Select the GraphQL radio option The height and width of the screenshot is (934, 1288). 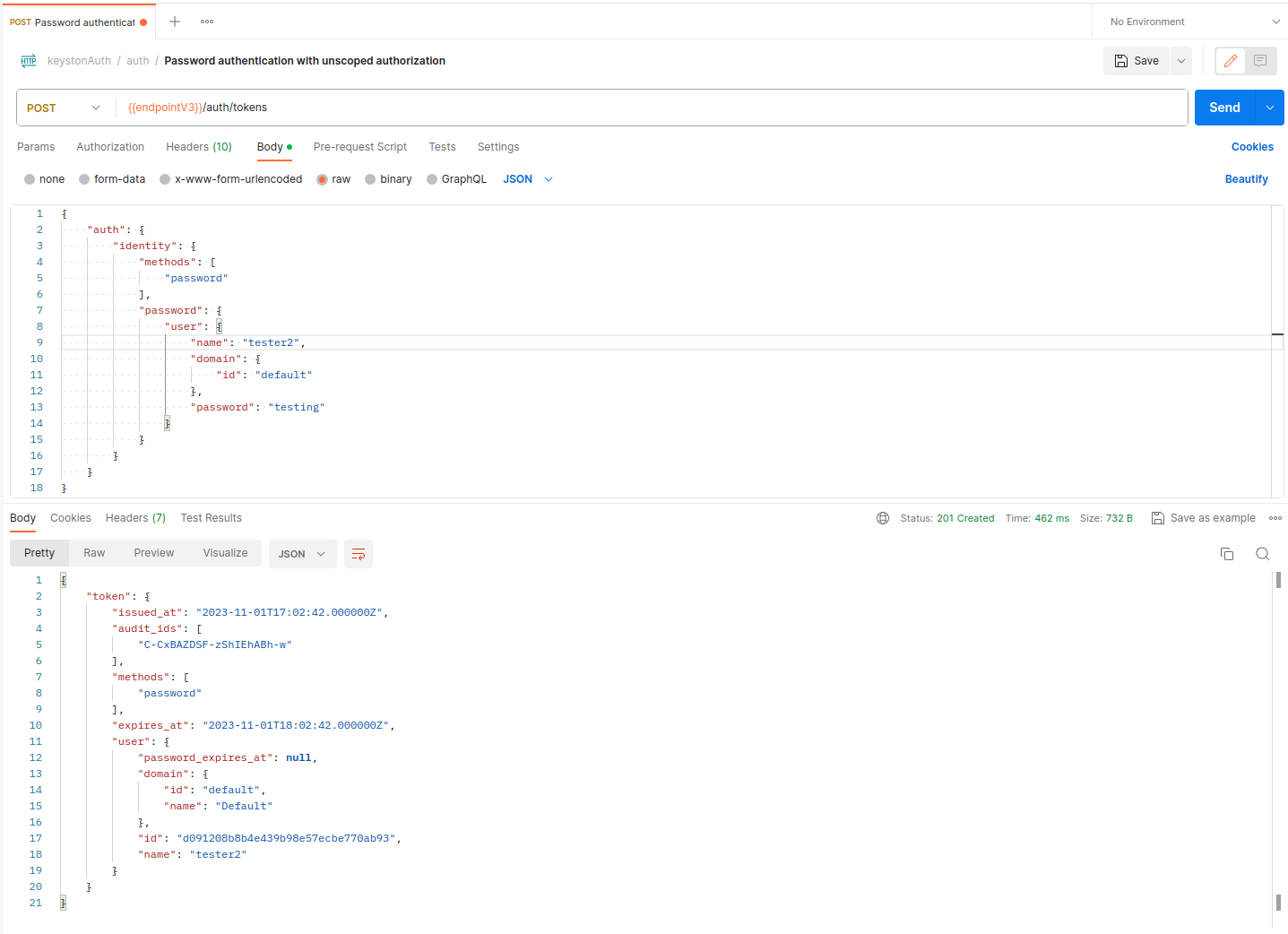click(x=433, y=179)
